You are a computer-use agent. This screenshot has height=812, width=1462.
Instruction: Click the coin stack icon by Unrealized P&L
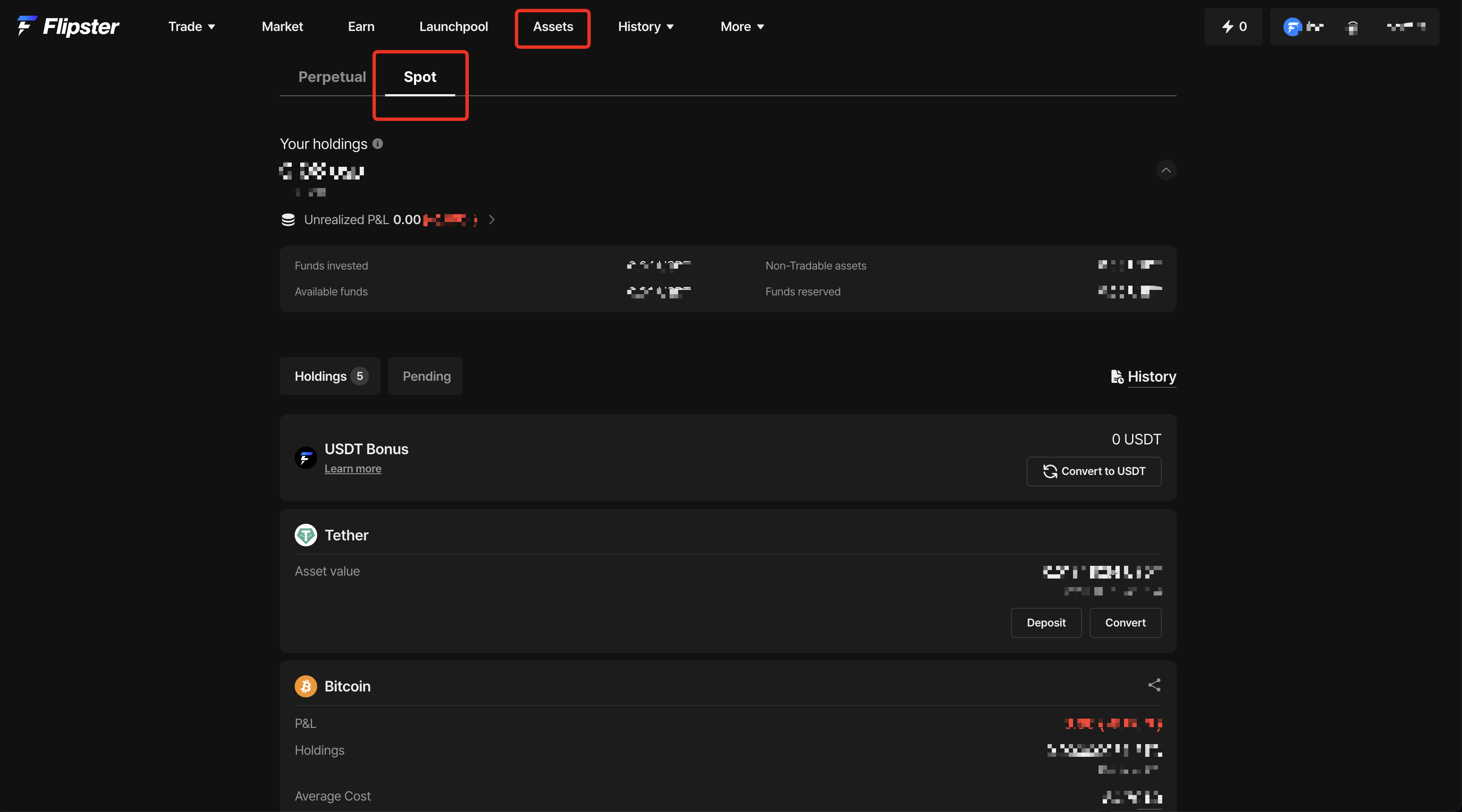pyautogui.click(x=288, y=219)
